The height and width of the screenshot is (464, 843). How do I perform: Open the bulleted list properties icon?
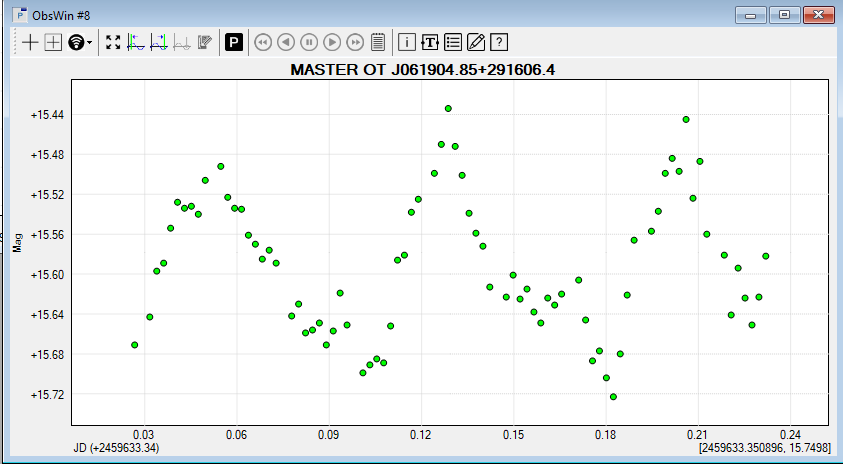453,42
